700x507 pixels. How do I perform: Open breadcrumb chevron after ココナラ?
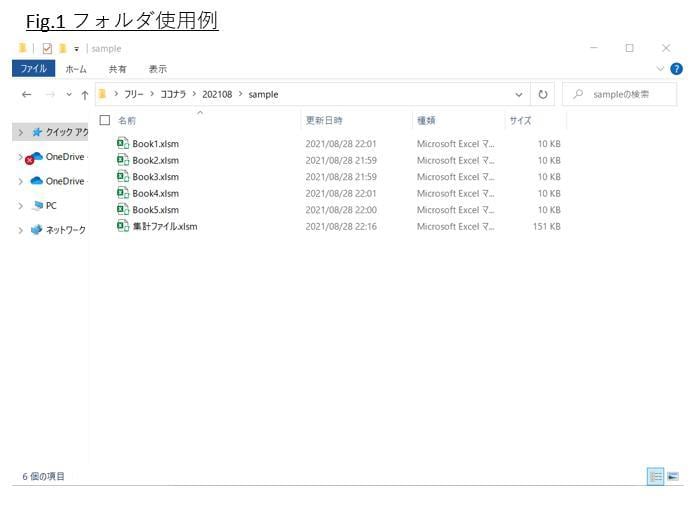tap(194, 94)
